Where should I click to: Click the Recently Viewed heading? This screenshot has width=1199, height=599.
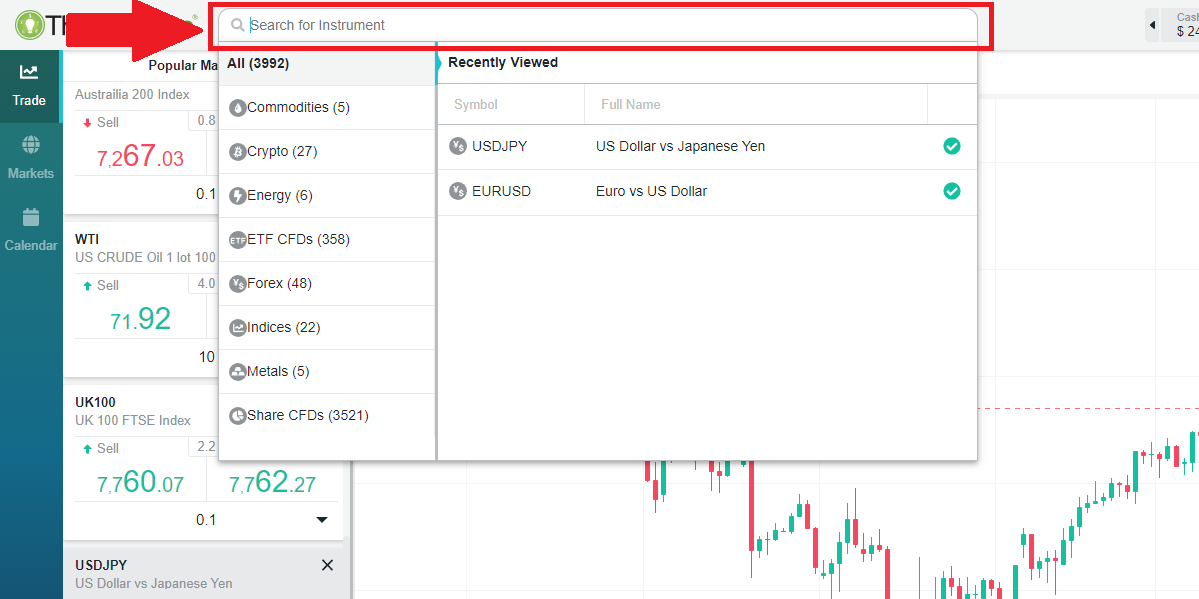tap(503, 63)
